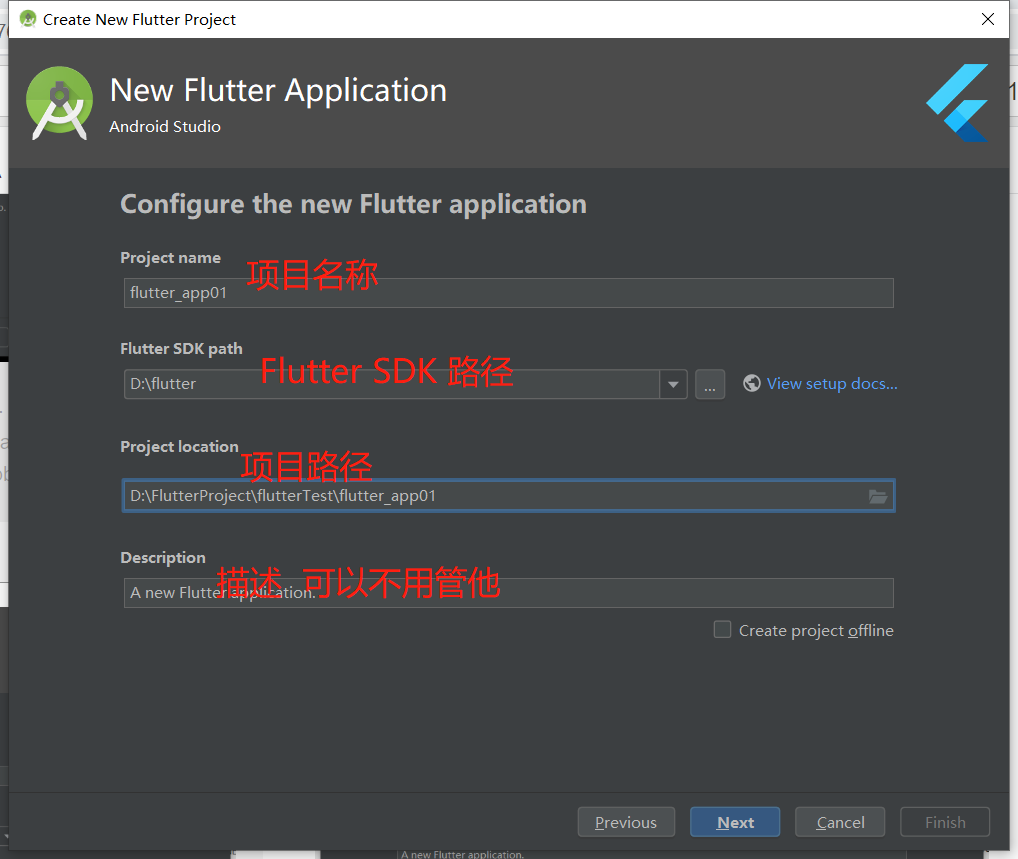Click the Next button
1018x859 pixels.
pyautogui.click(x=735, y=821)
